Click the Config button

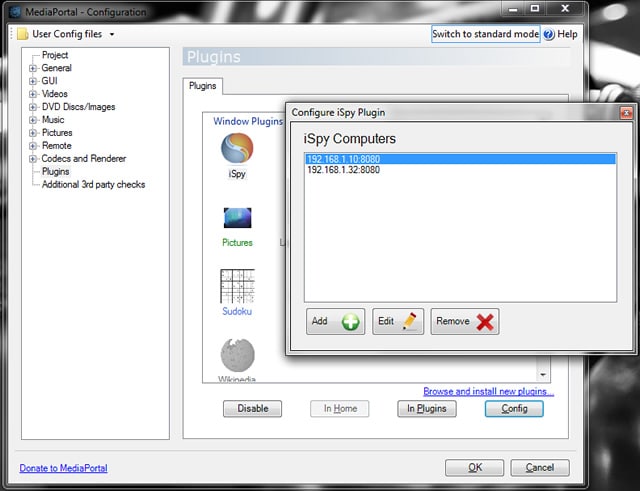coord(514,409)
